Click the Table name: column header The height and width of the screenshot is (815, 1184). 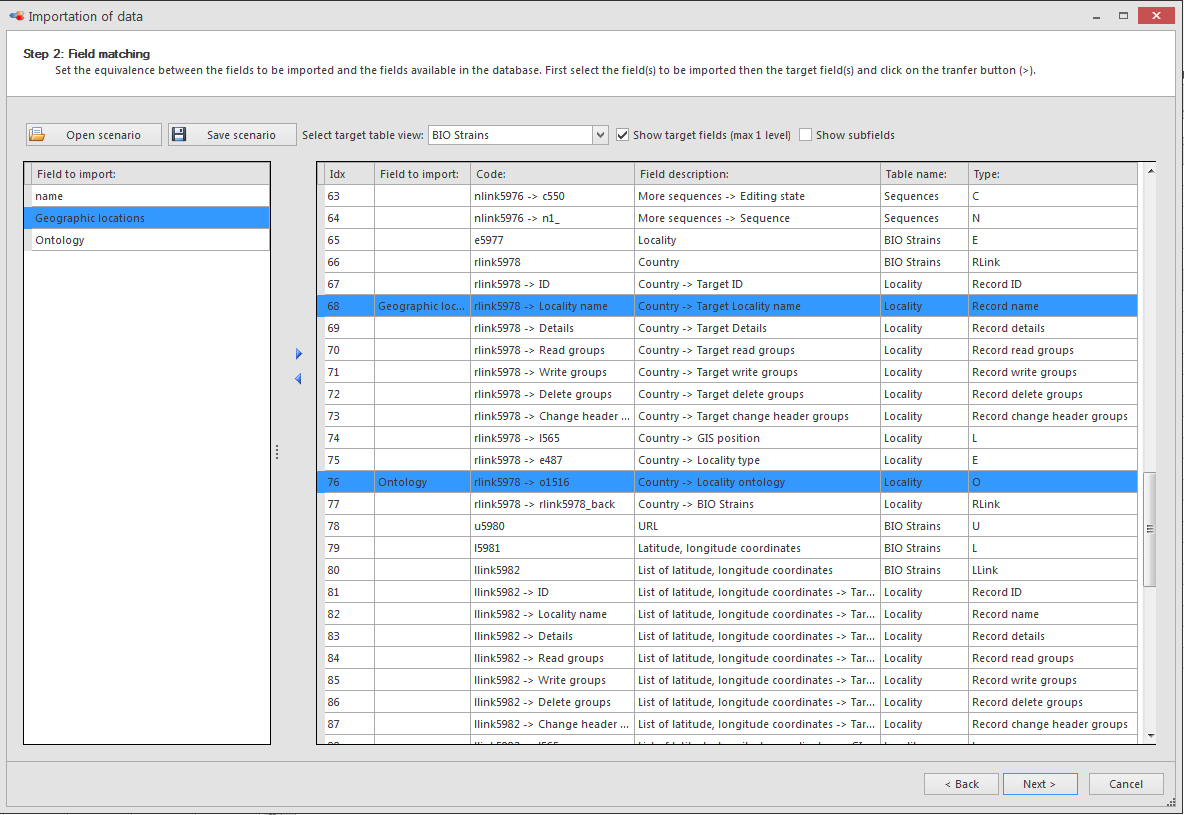(x=924, y=174)
